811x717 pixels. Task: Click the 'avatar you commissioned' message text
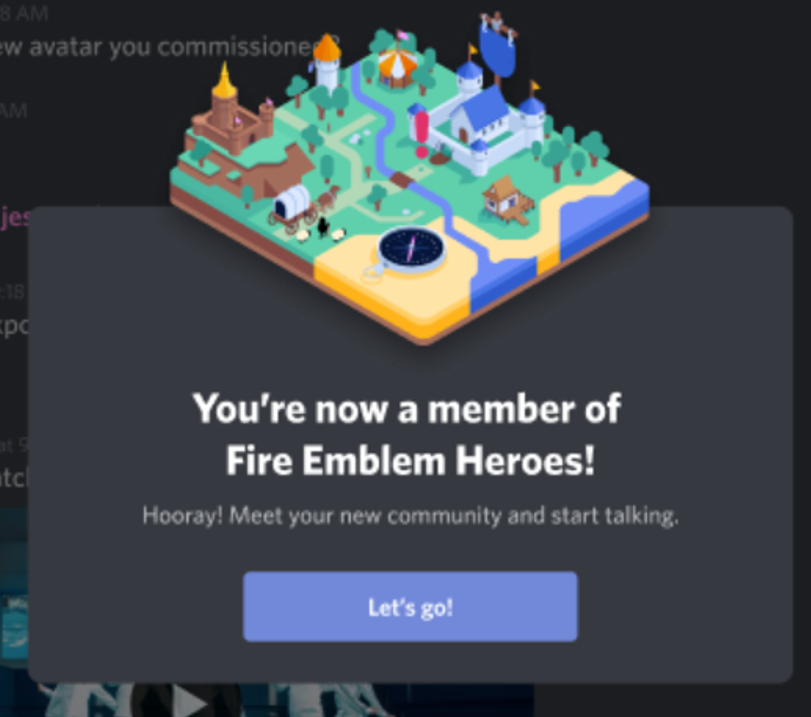pyautogui.click(x=171, y=48)
